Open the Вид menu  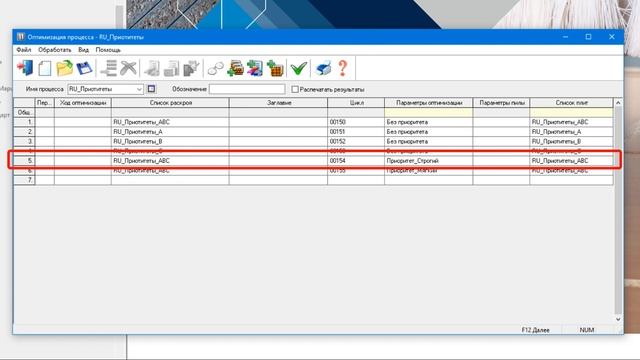[x=83, y=50]
